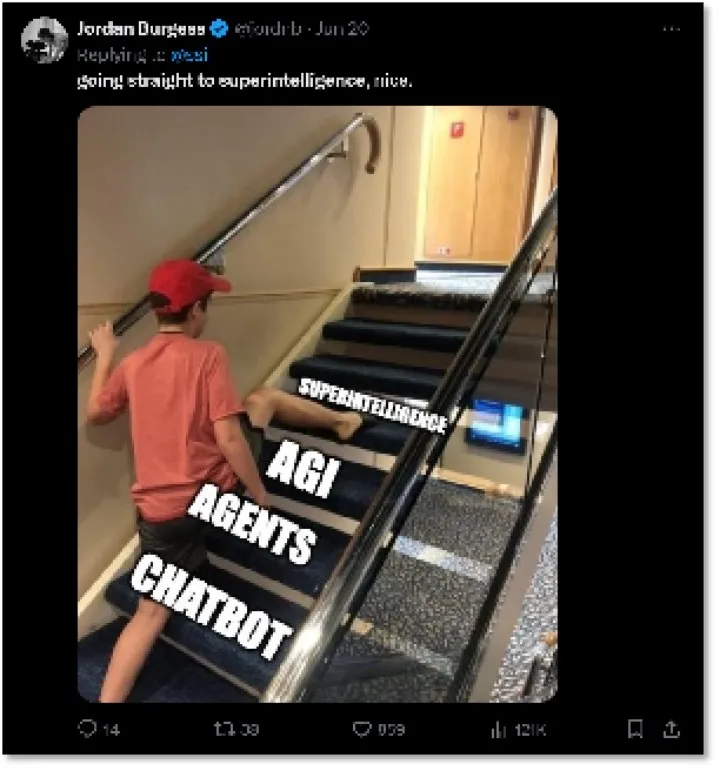Open the three-dot more options menu
Screen dimensions: 720x771
pos(671,30)
